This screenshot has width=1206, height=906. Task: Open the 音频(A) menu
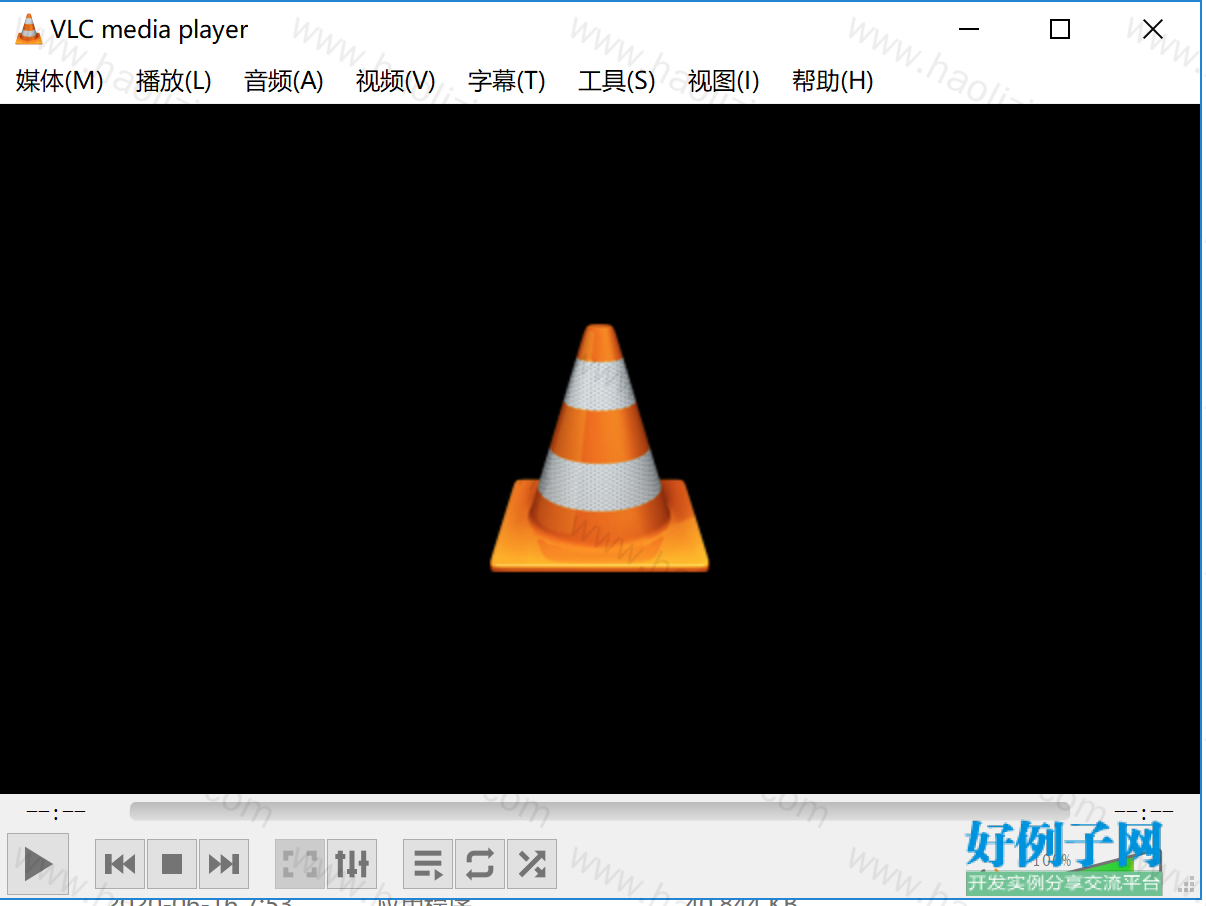click(284, 81)
